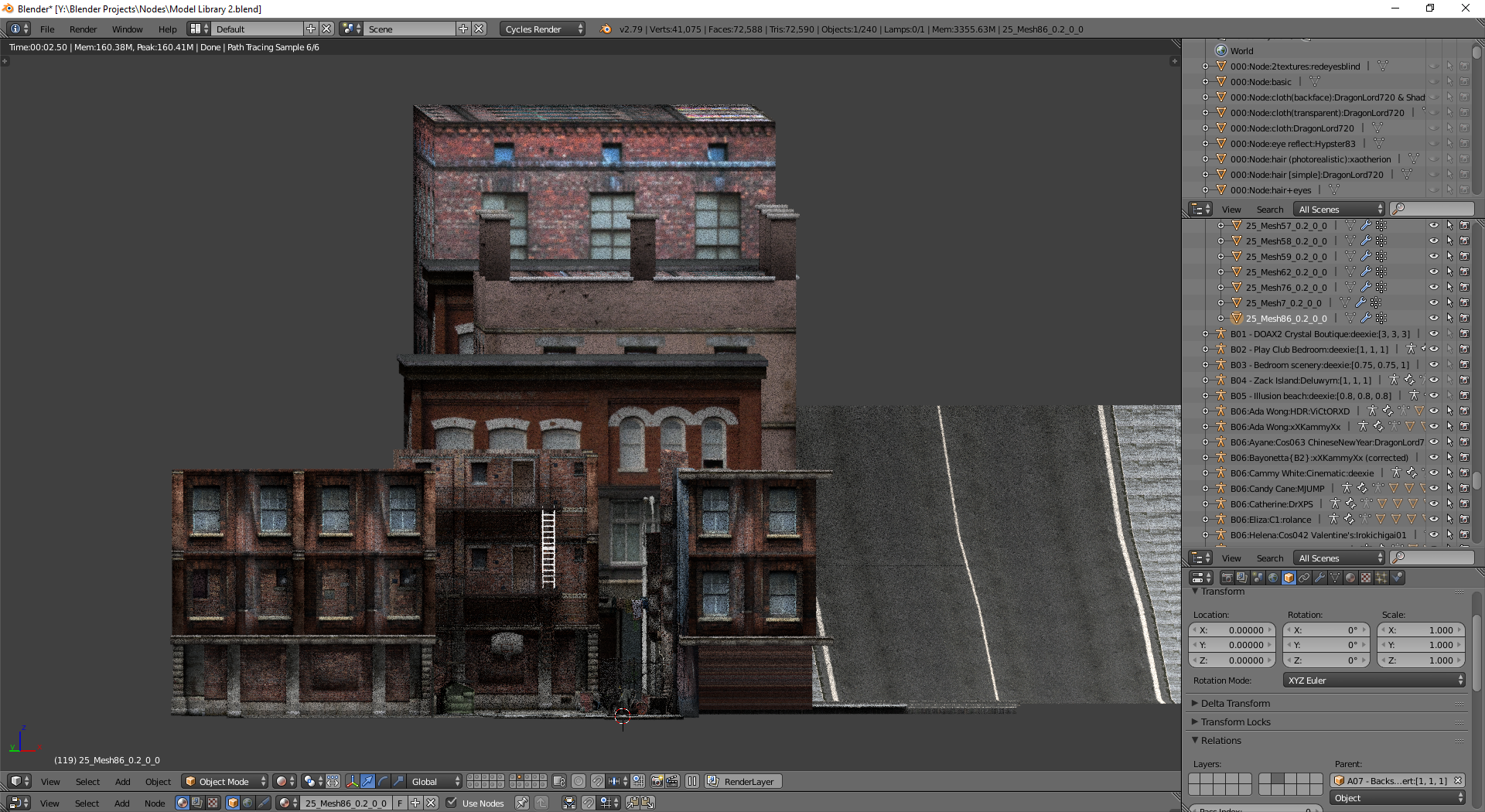Image resolution: width=1485 pixels, height=812 pixels.
Task: Open the Physics properties tab
Action: [x=1397, y=578]
